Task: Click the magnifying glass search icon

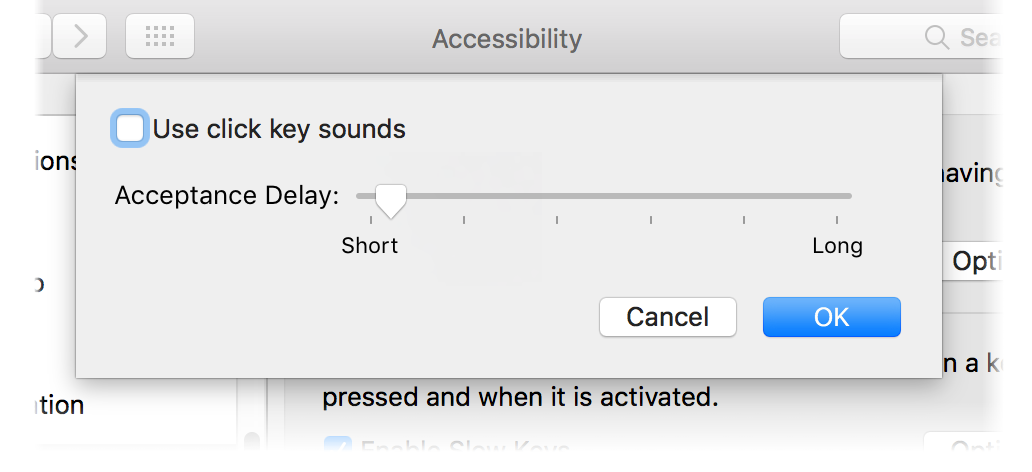Action: coord(937,38)
